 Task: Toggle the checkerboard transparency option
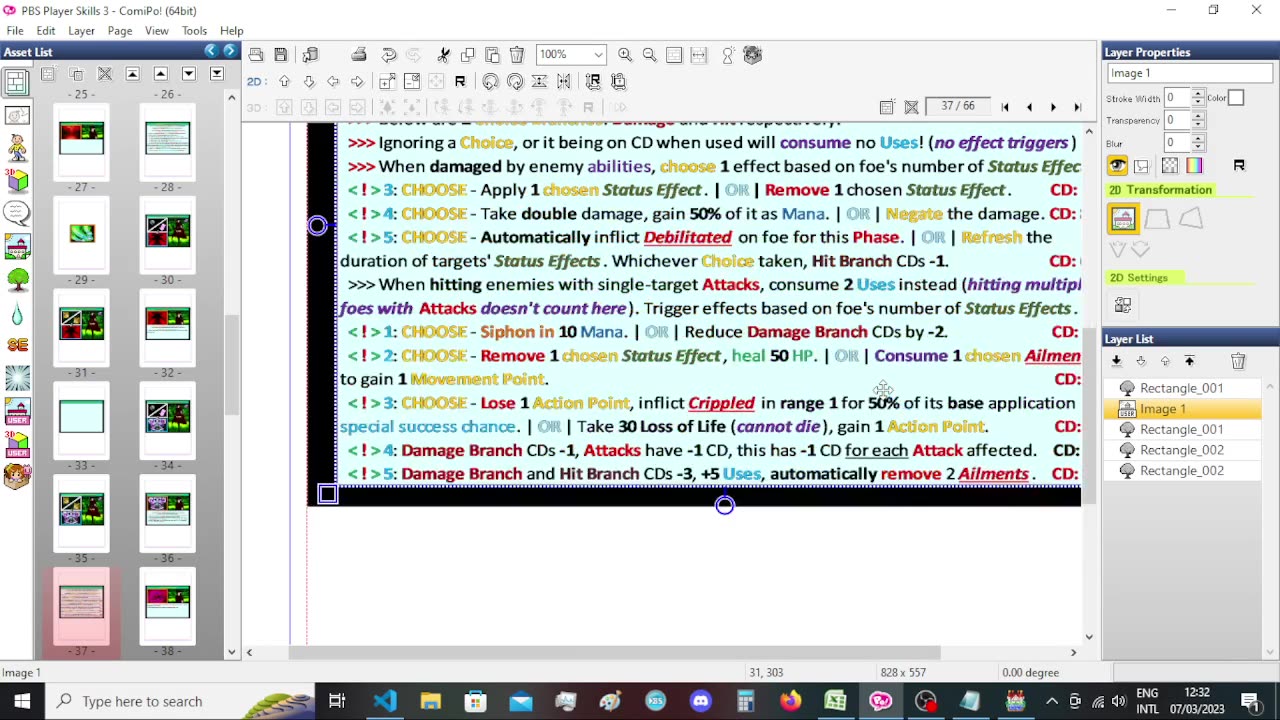pyautogui.click(x=1170, y=166)
